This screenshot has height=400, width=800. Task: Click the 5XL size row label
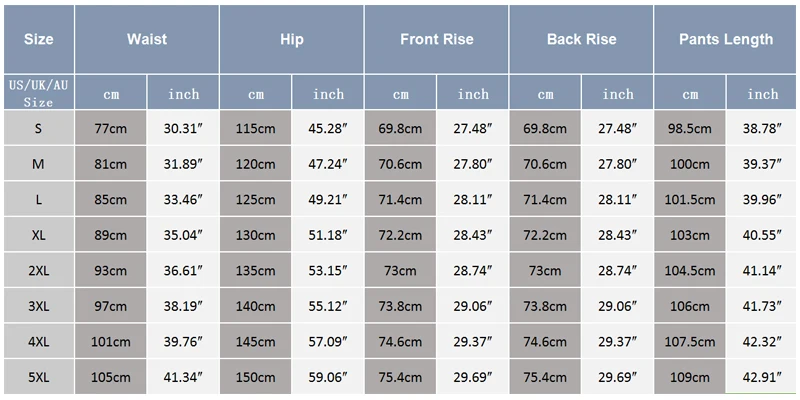(39, 377)
